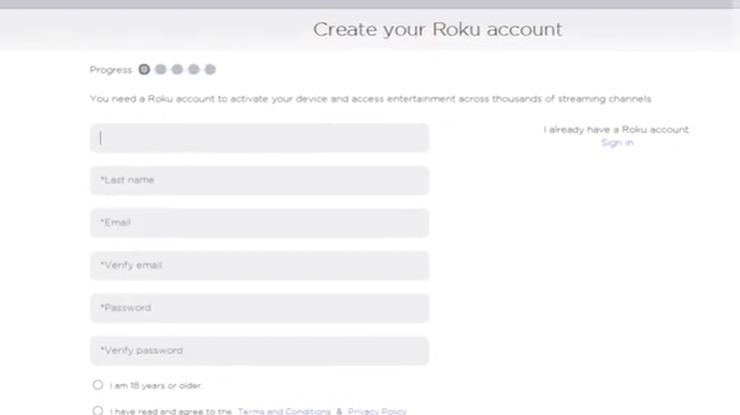Click the first name input field

coord(260,138)
